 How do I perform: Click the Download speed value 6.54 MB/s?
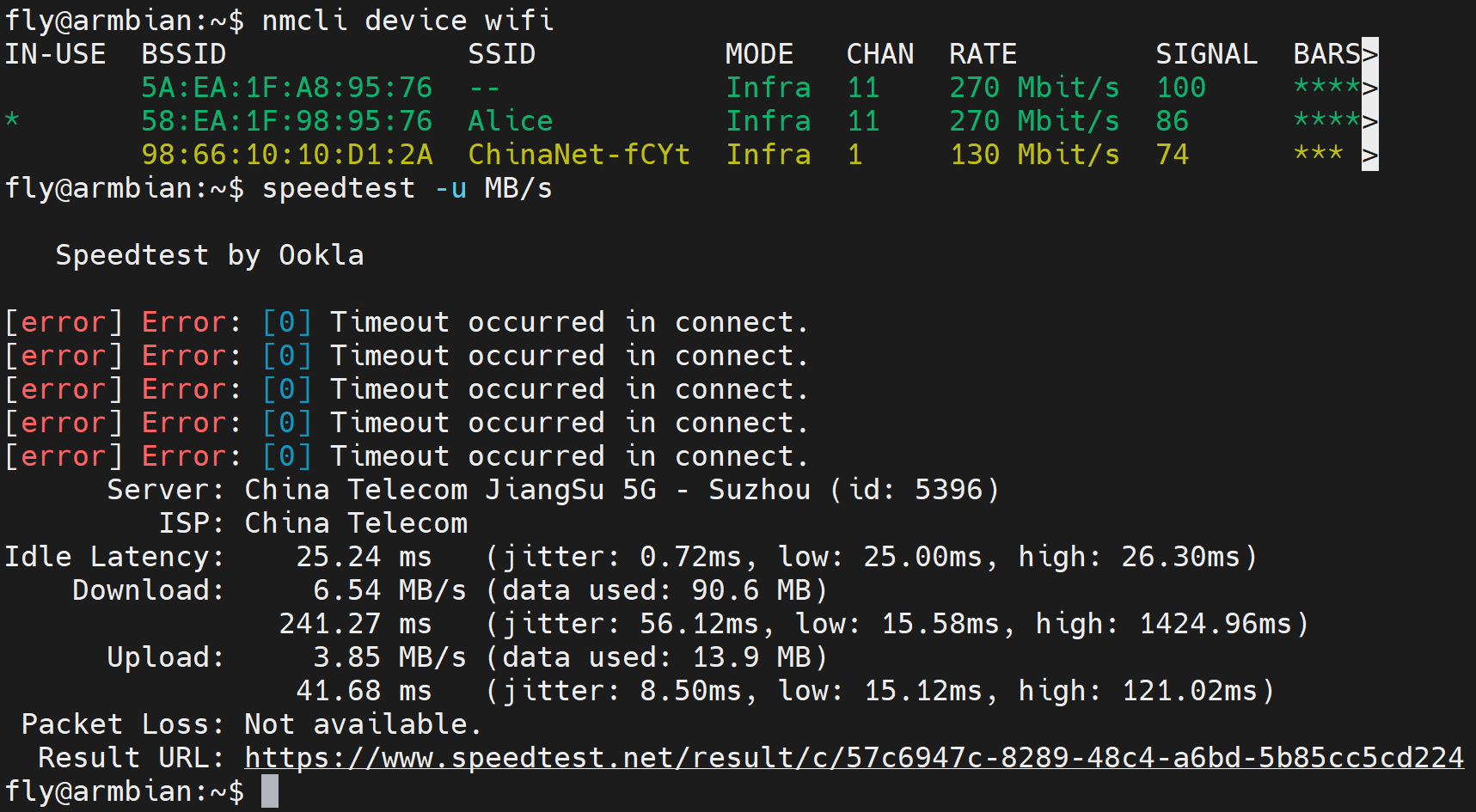[390, 590]
